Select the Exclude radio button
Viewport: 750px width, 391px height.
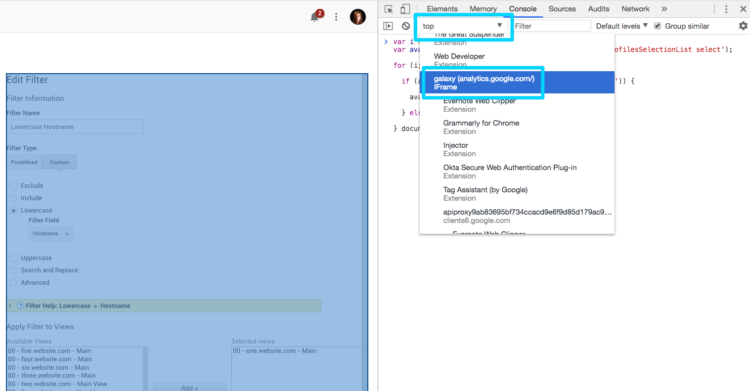pyautogui.click(x=14, y=186)
